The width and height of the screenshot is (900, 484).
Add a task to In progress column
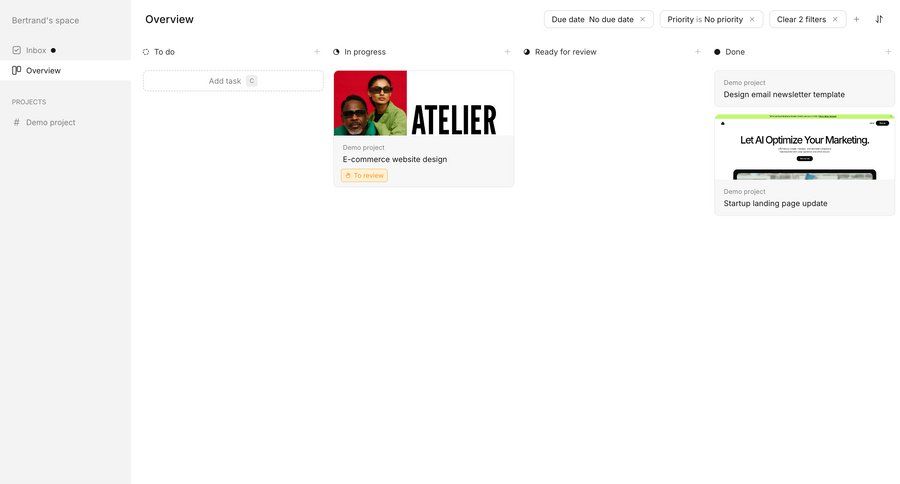[x=507, y=52]
